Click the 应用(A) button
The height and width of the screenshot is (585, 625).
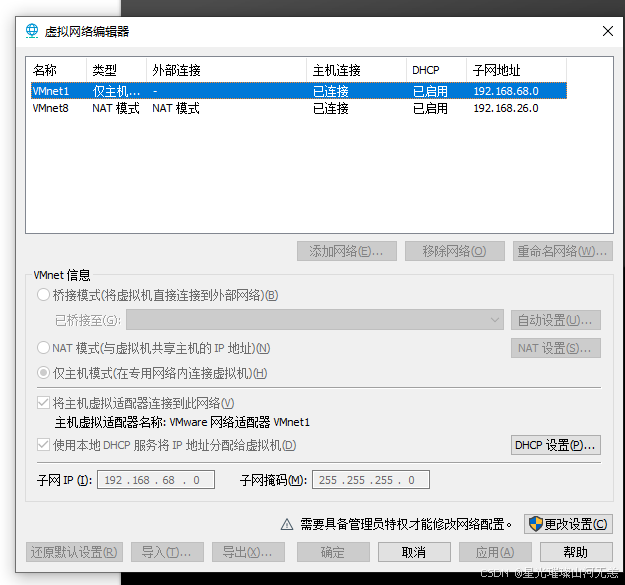pos(495,552)
